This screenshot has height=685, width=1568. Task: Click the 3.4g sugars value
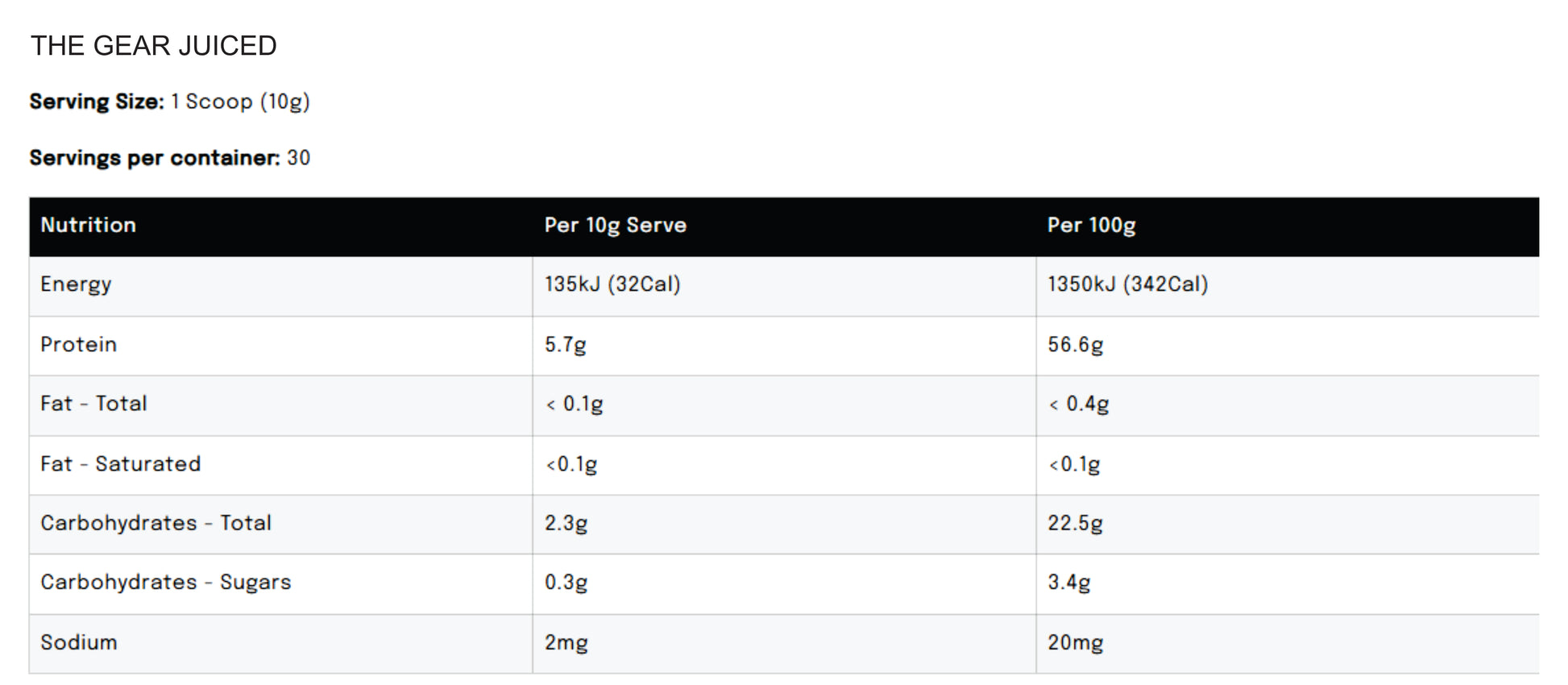(1069, 583)
